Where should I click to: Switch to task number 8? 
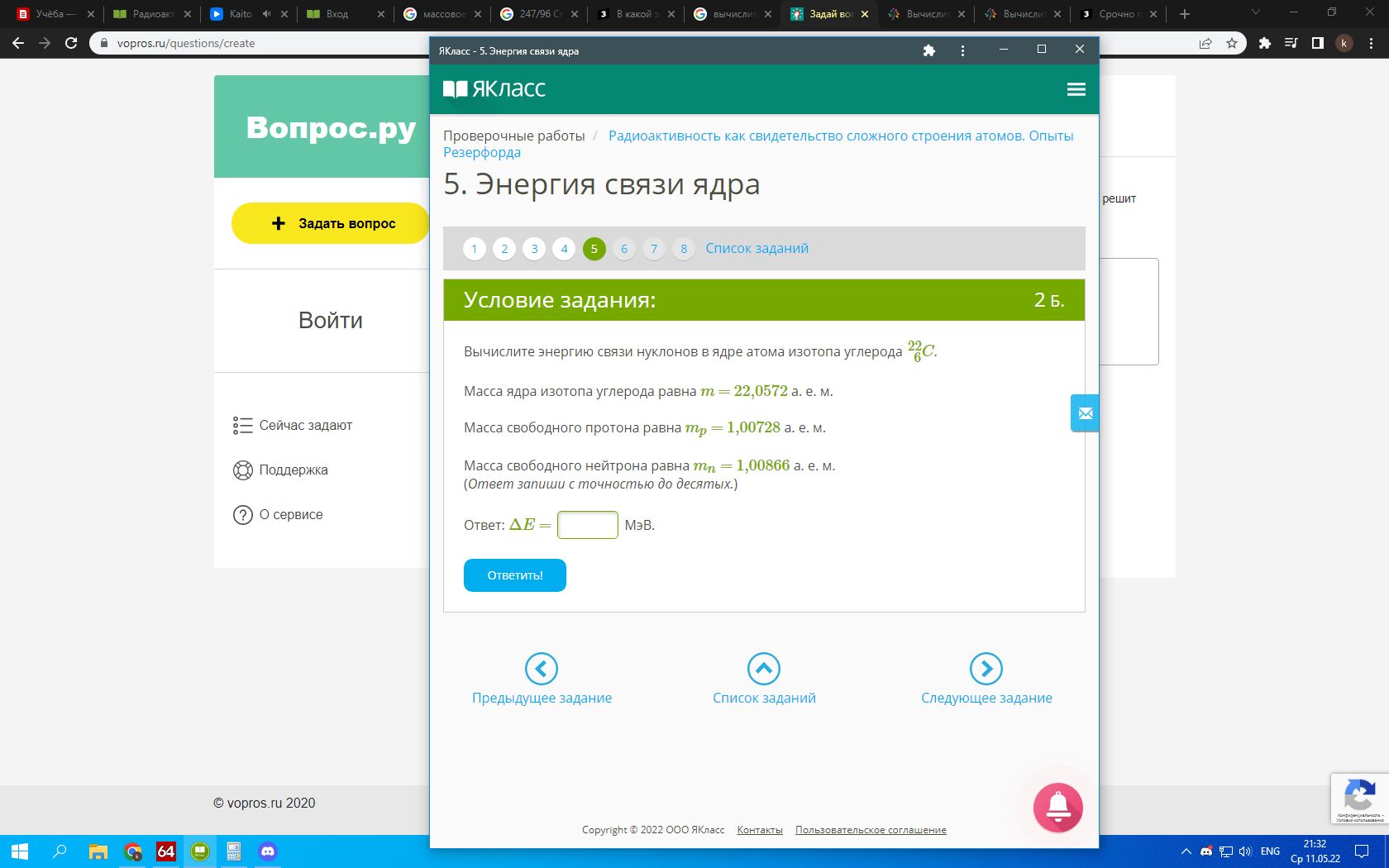(x=684, y=249)
